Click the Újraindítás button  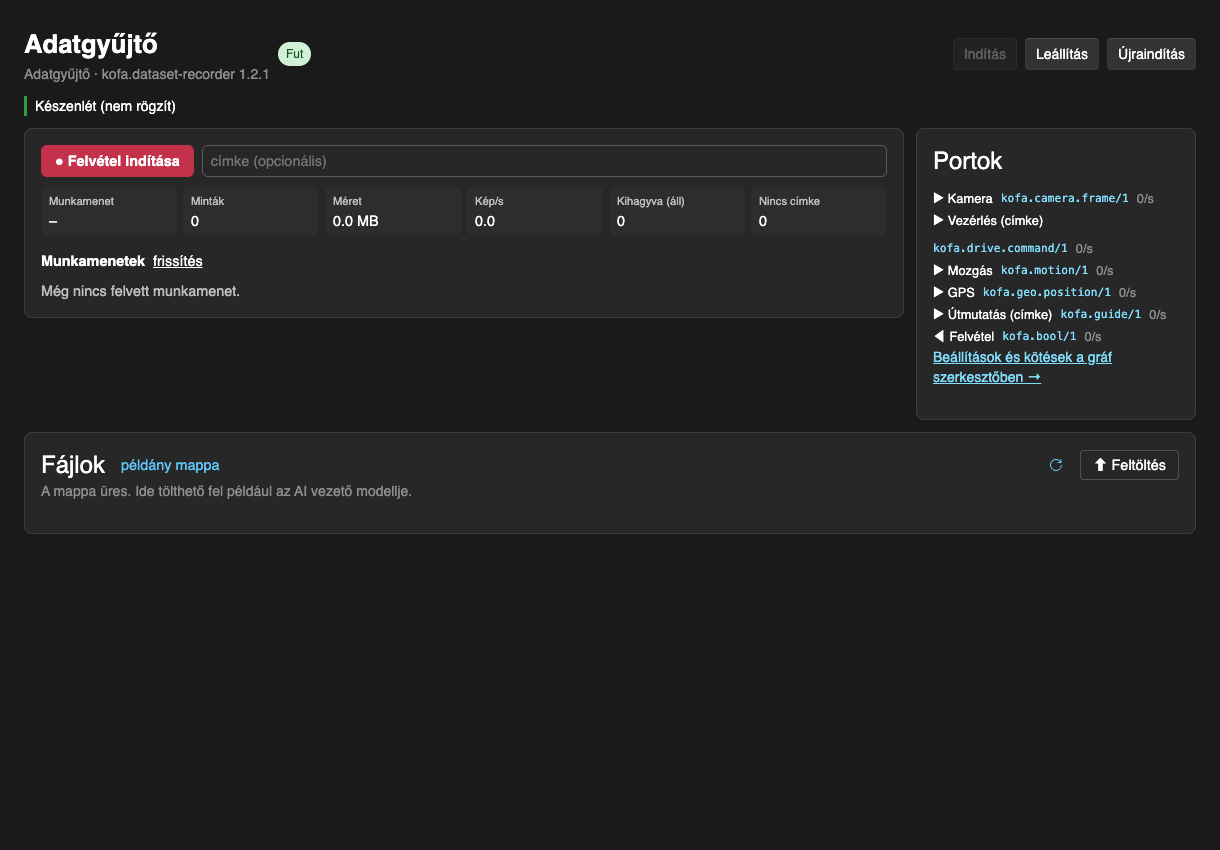tap(1151, 54)
